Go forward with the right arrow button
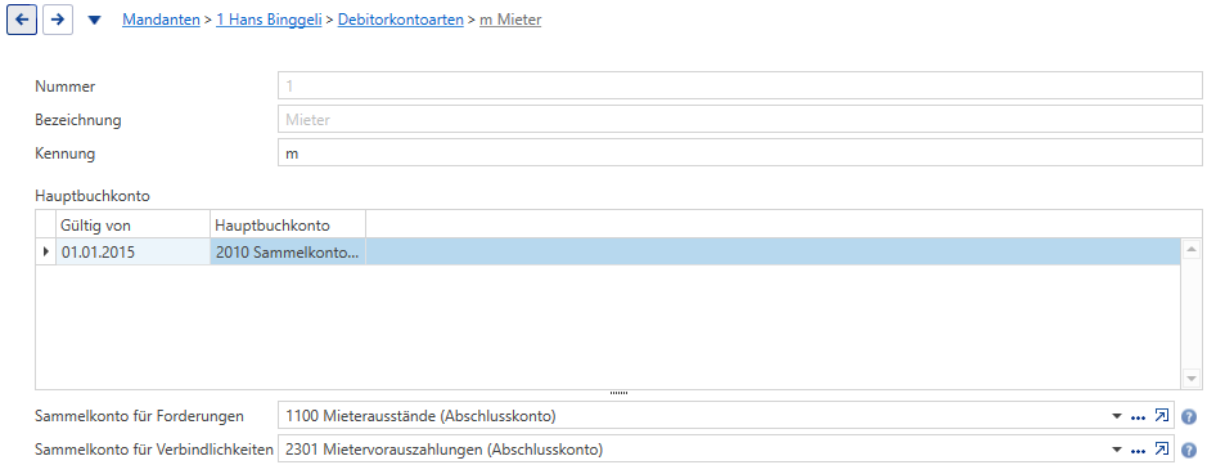1207x465 pixels. click(x=58, y=19)
